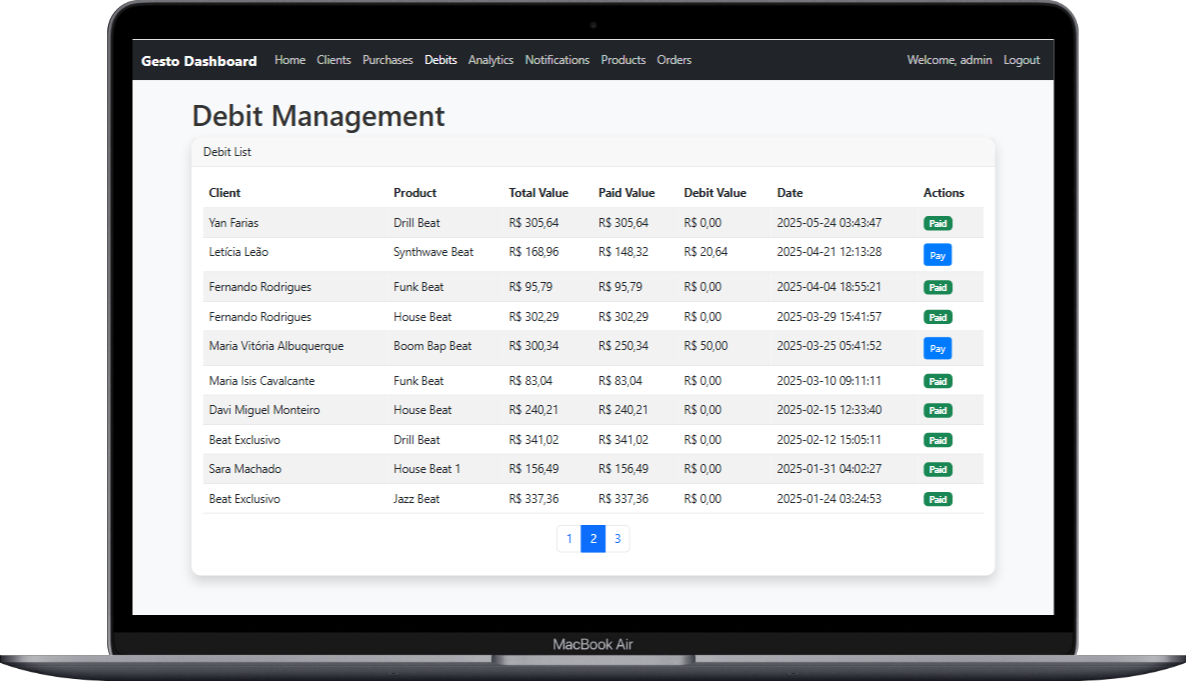Open the Home navigation item
Image resolution: width=1186 pixels, height=681 pixels.
click(290, 60)
